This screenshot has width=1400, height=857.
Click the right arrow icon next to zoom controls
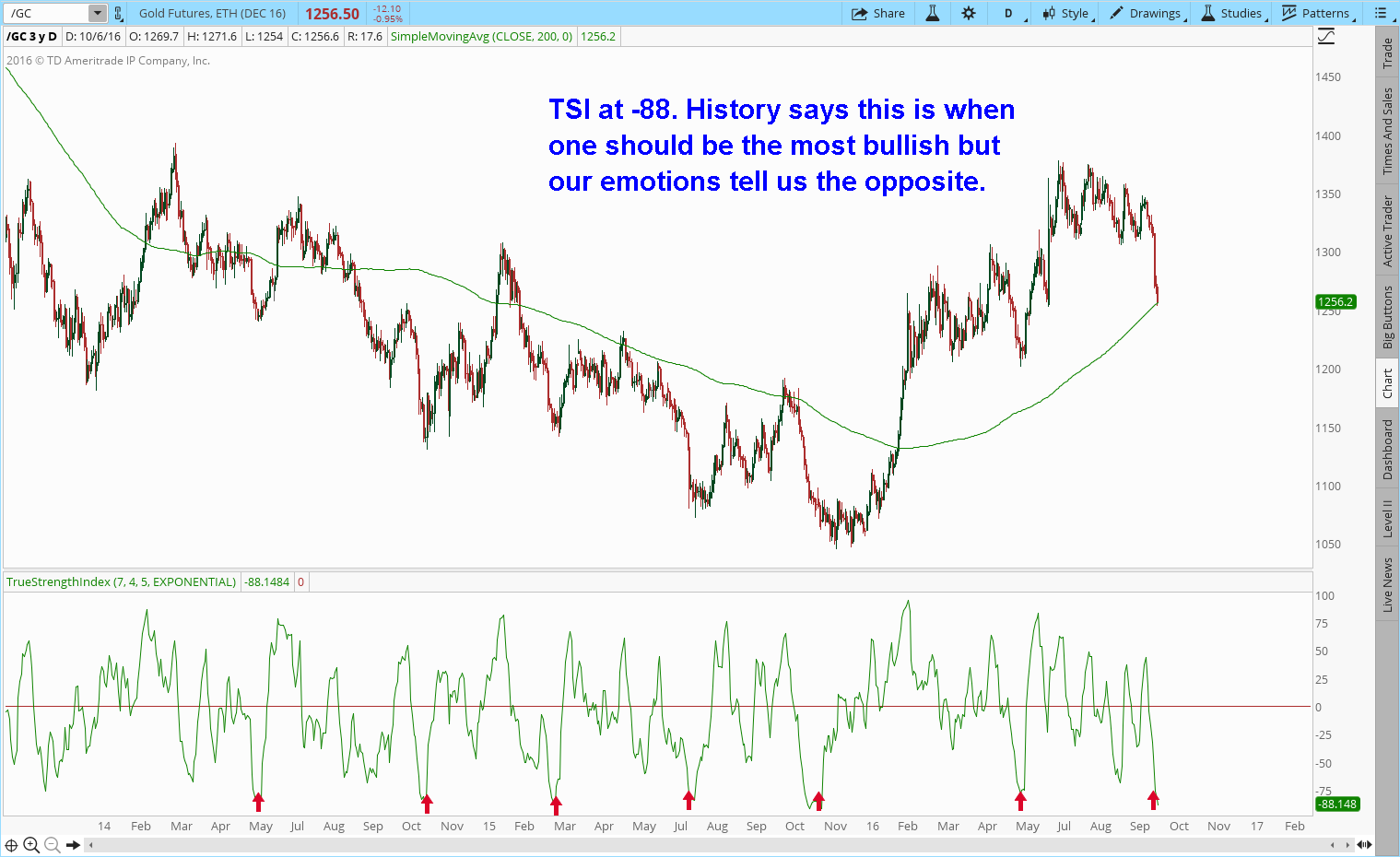click(x=74, y=845)
